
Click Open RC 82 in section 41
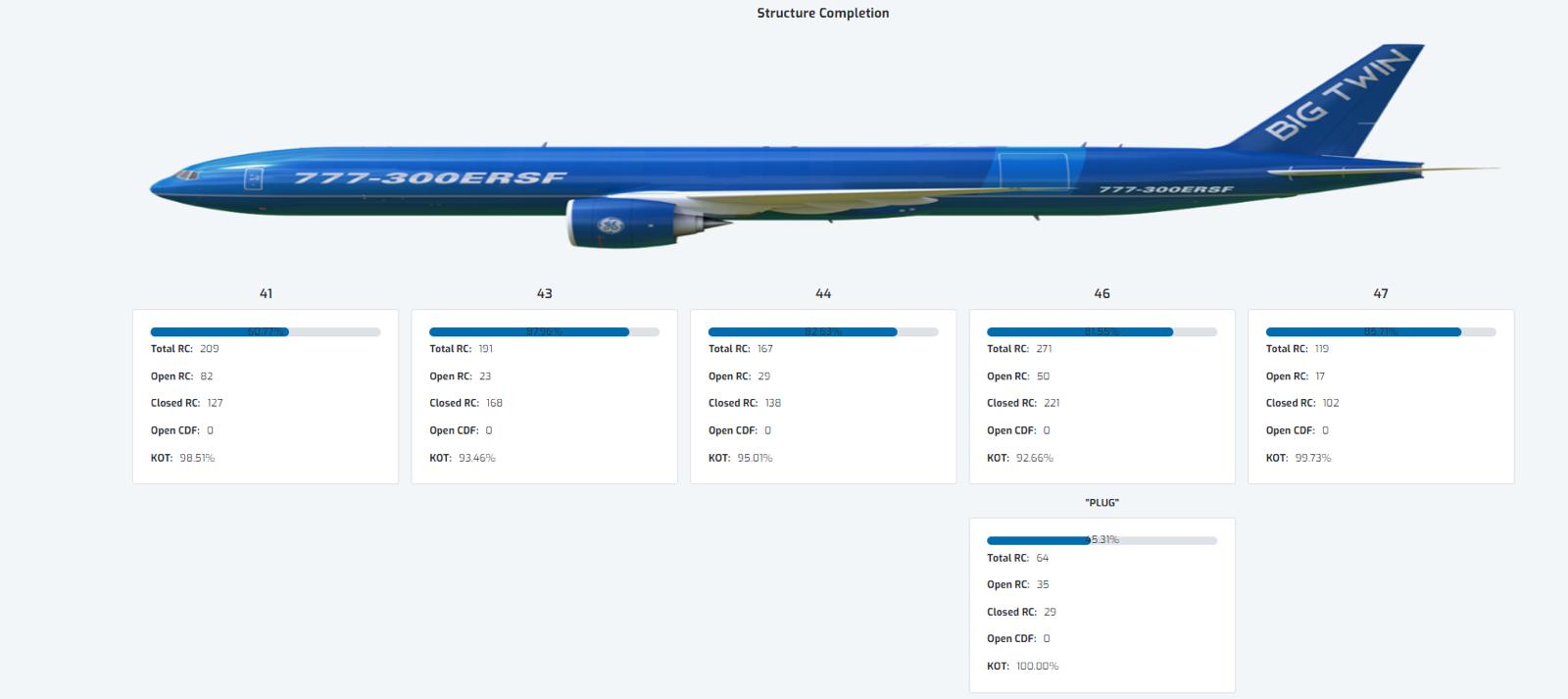(182, 376)
